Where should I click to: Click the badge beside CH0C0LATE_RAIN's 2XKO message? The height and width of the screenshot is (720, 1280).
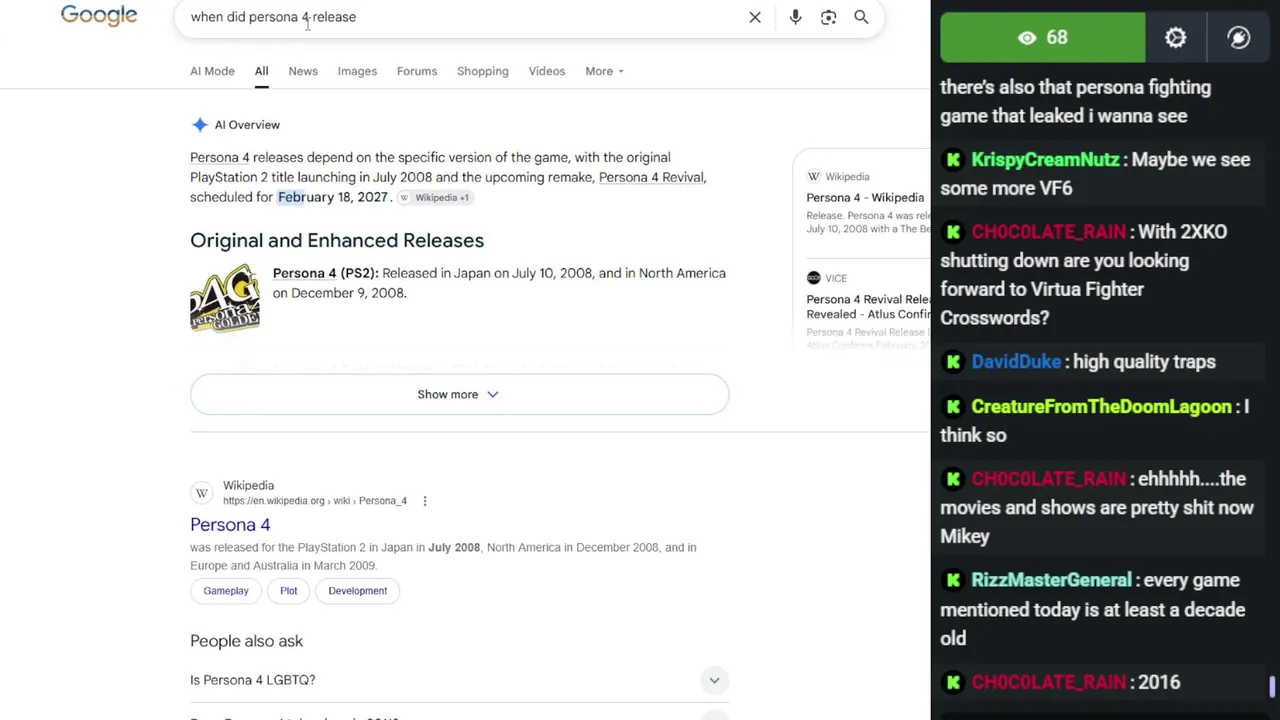pos(953,232)
